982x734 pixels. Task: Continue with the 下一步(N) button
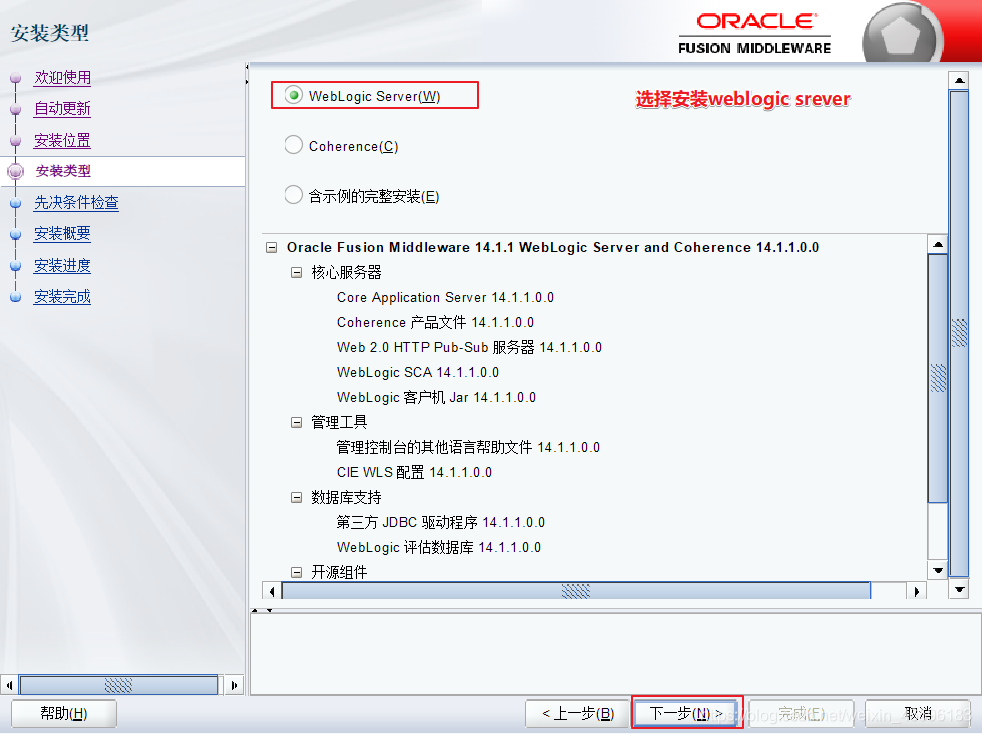click(x=686, y=713)
